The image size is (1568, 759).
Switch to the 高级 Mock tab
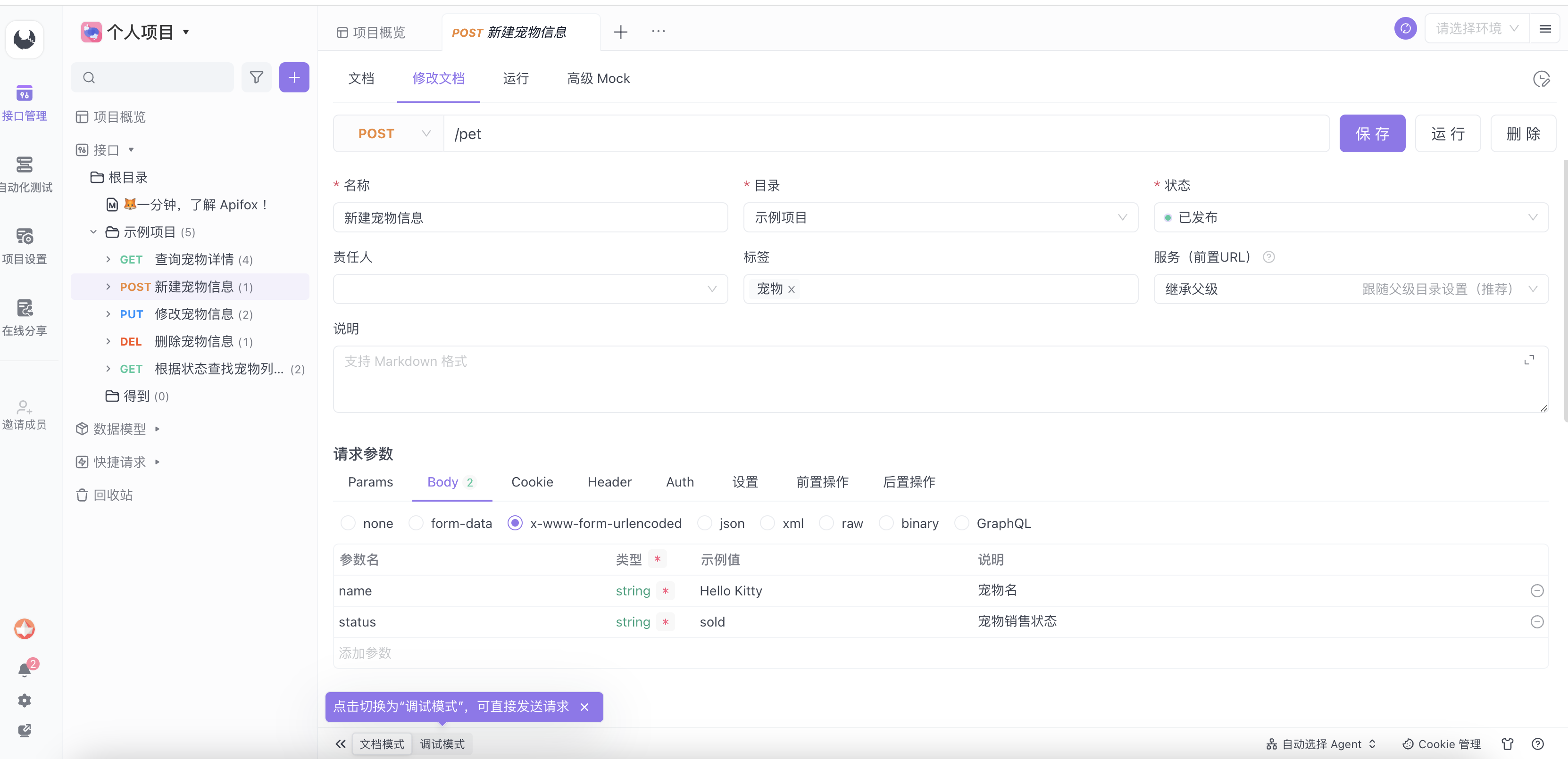pyautogui.click(x=598, y=78)
